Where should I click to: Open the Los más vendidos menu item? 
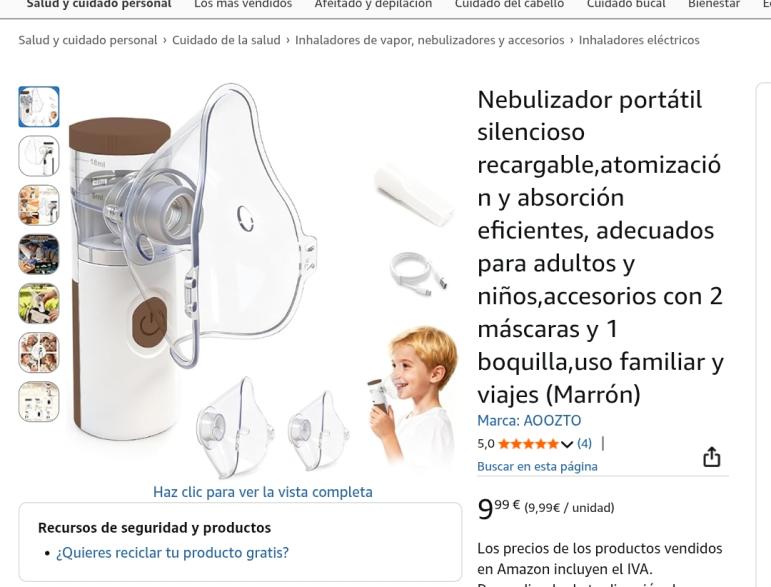click(243, 4)
